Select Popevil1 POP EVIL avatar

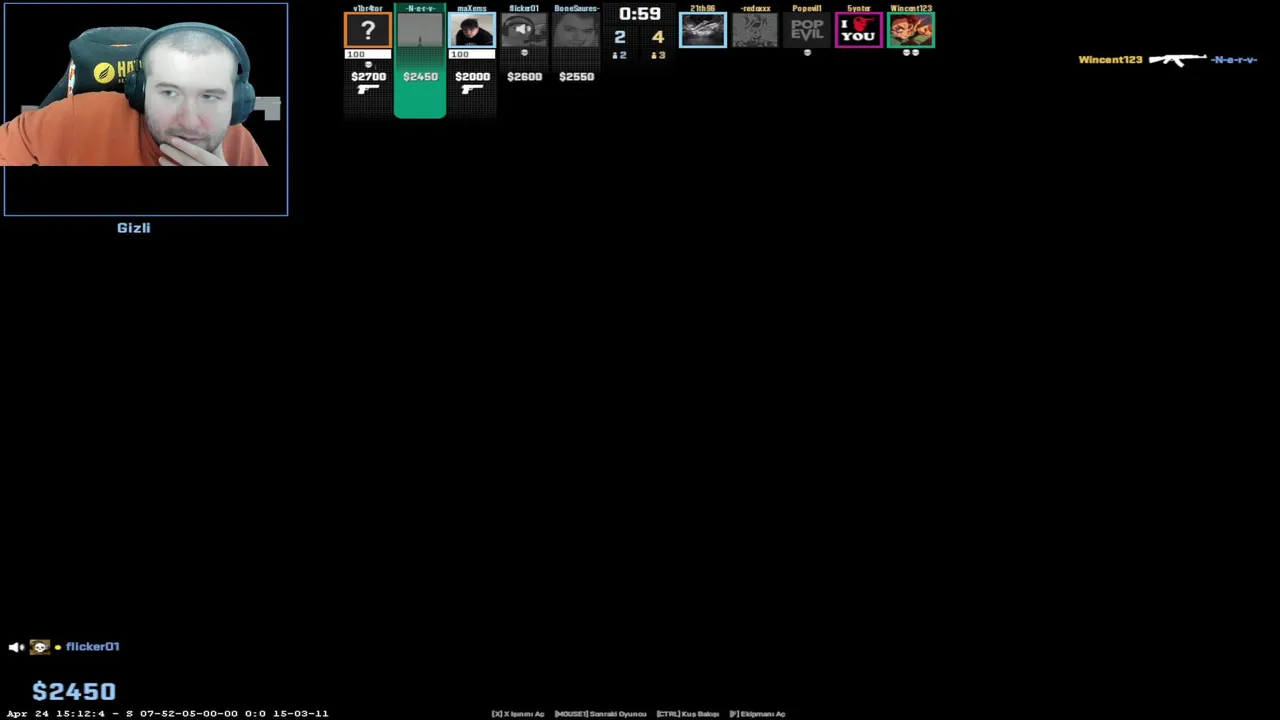click(807, 30)
